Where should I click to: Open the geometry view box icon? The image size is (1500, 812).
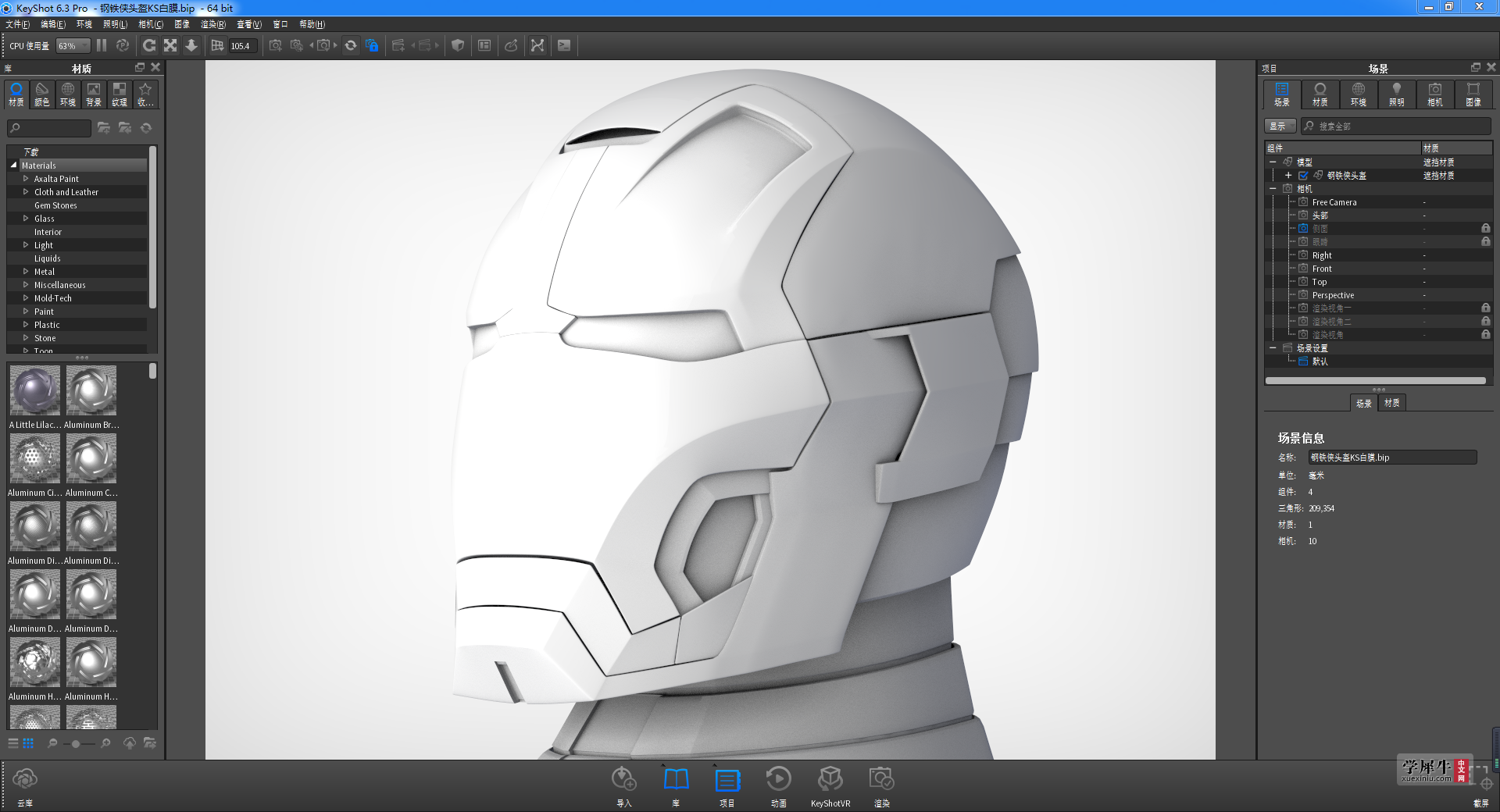458,46
